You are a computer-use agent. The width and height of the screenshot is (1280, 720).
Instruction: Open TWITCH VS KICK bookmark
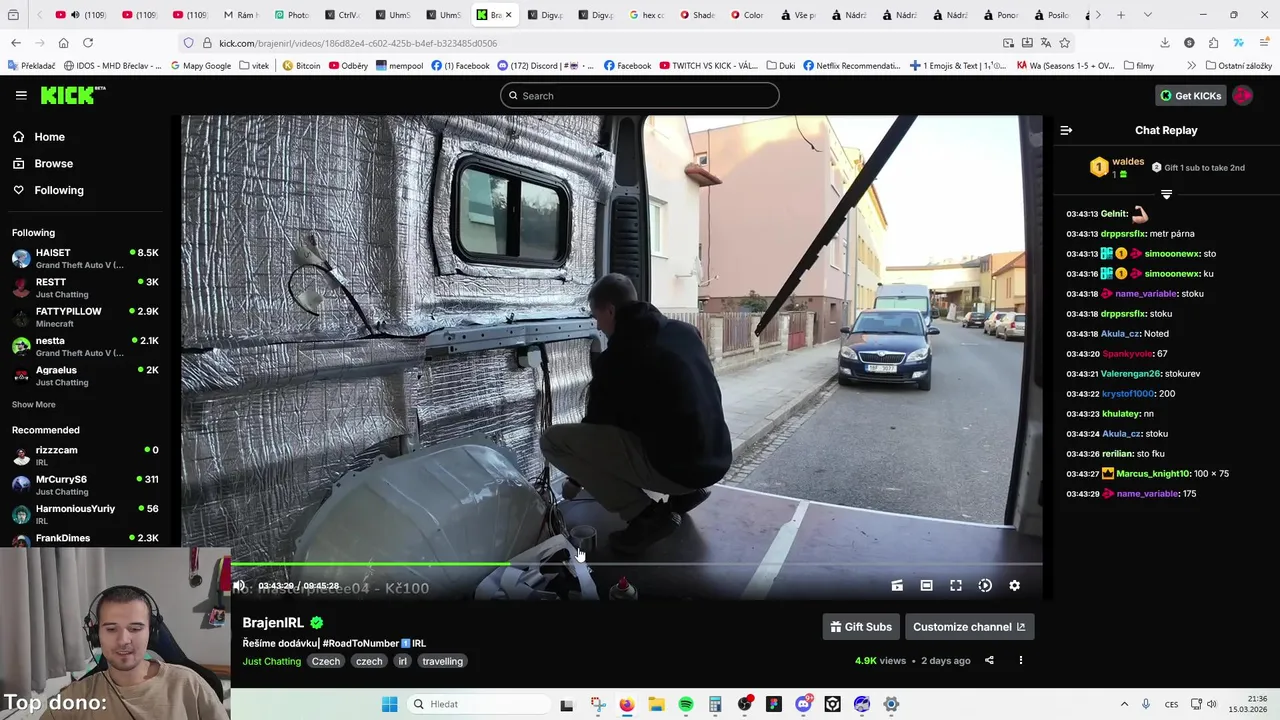point(707,66)
